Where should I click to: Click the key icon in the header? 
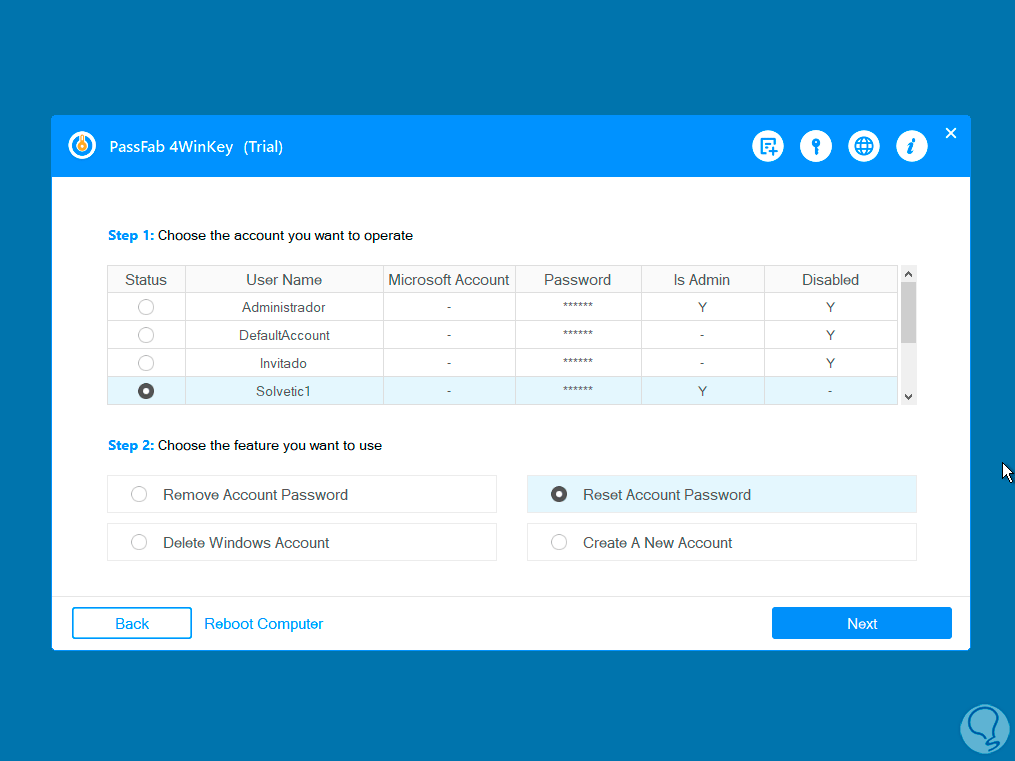pos(816,146)
